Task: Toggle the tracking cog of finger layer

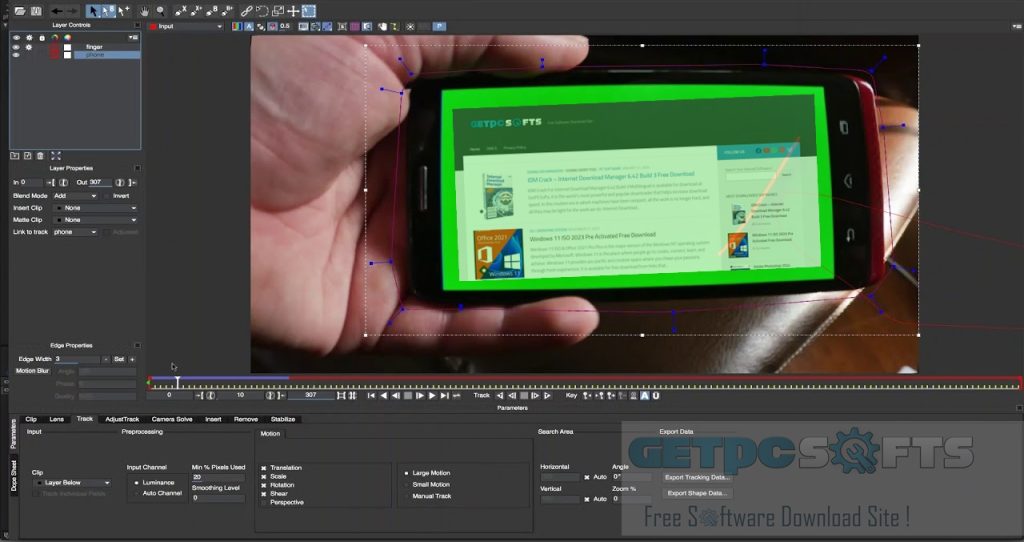Action: pyautogui.click(x=29, y=47)
